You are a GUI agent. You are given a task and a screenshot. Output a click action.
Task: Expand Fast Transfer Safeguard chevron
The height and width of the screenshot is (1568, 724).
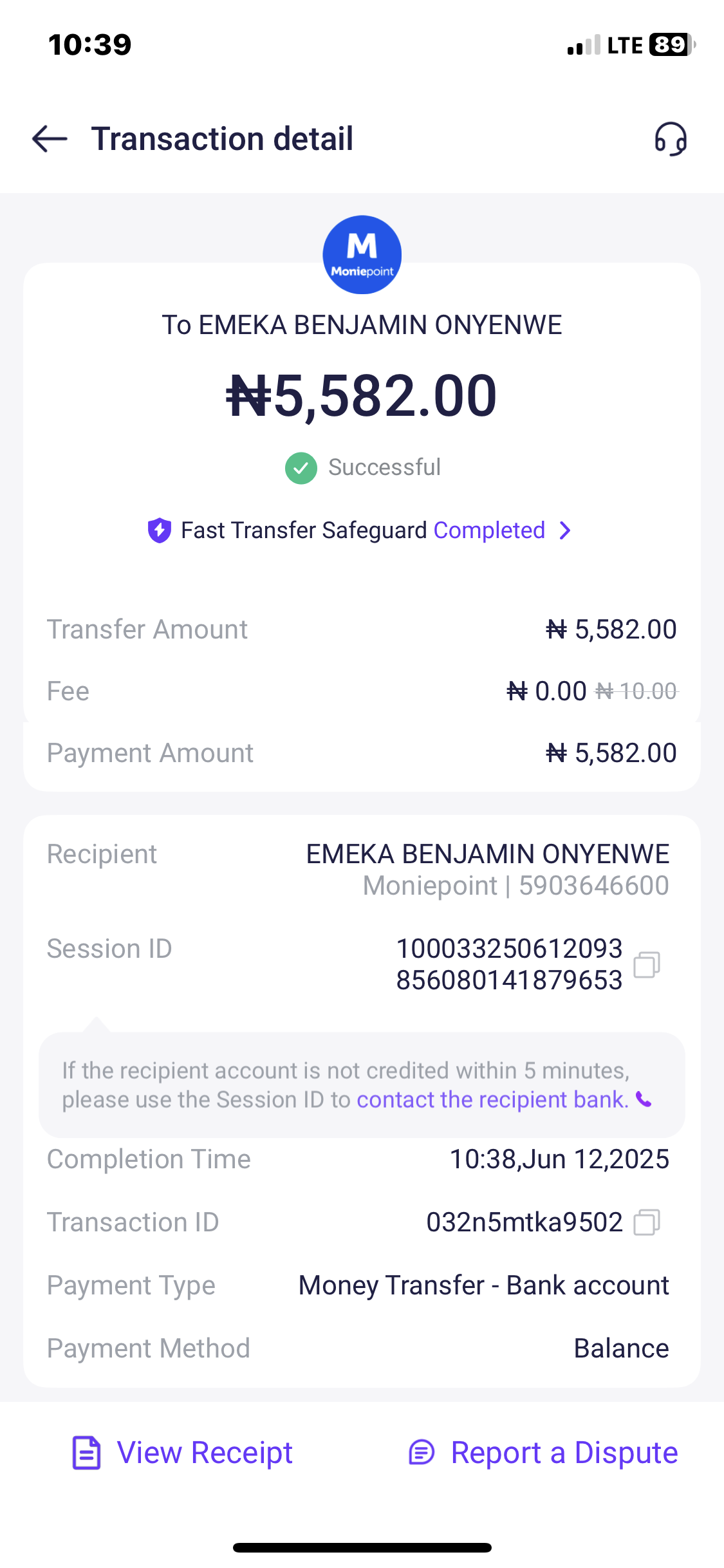point(565,530)
